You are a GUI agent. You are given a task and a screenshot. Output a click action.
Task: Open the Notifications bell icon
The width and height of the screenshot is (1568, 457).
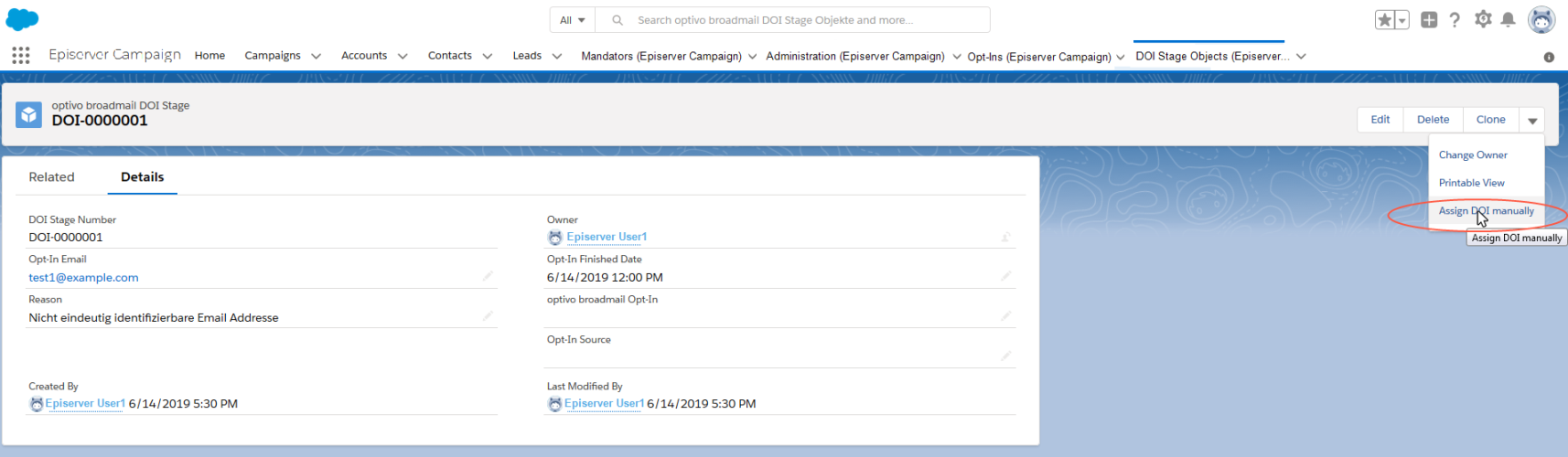click(x=1509, y=20)
